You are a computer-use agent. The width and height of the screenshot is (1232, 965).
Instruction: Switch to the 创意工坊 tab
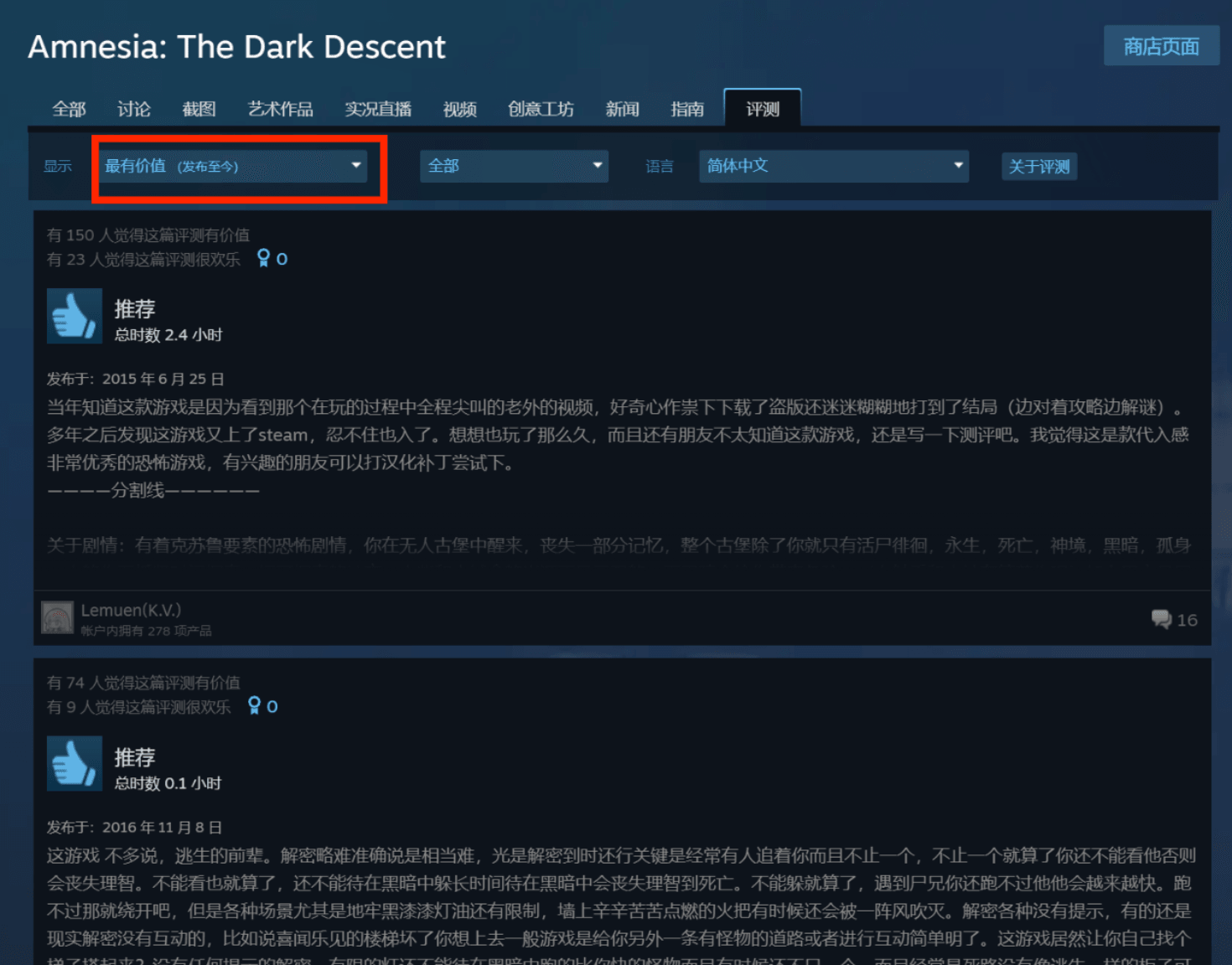(541, 109)
